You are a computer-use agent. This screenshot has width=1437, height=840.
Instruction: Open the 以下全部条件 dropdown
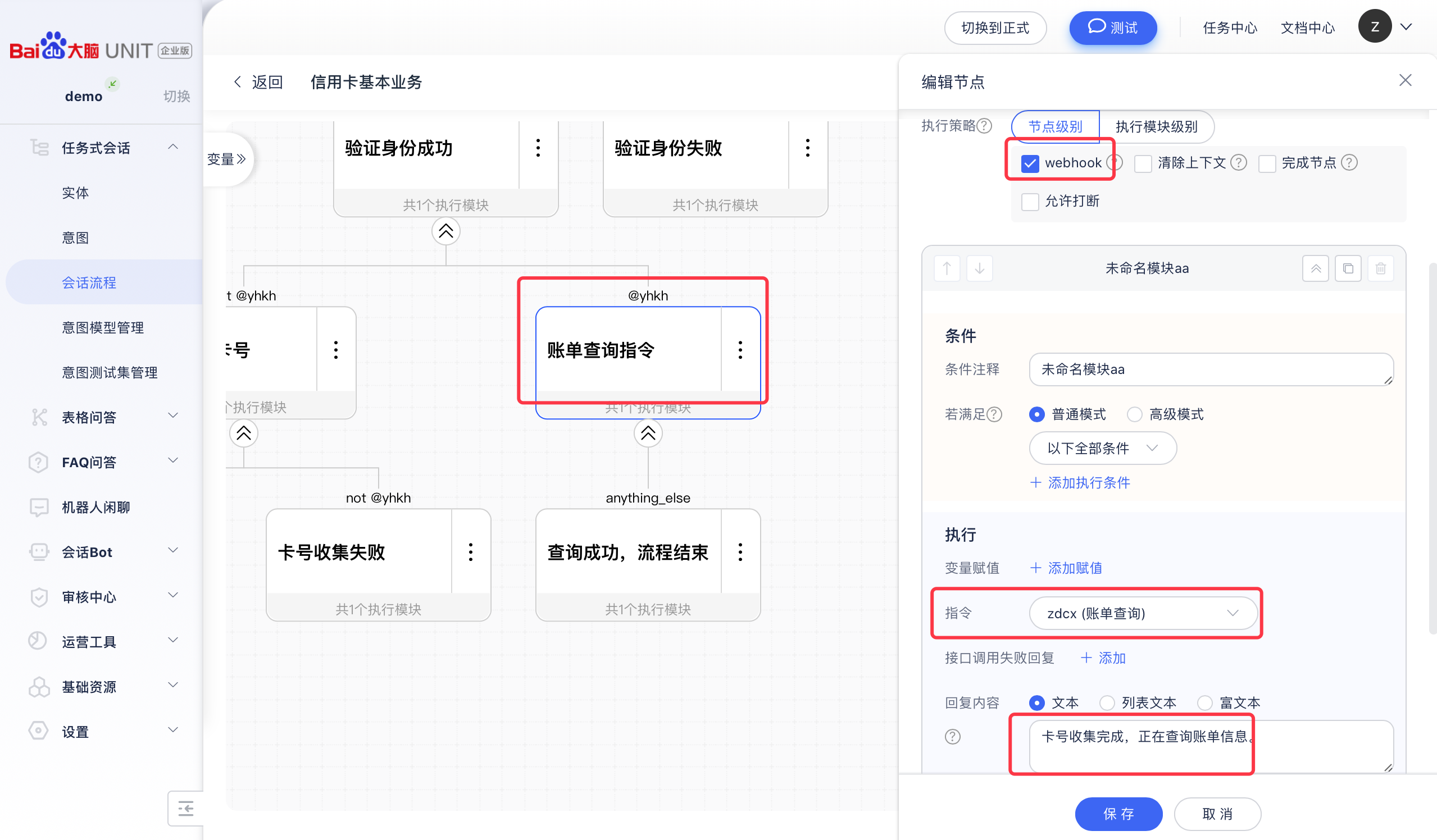click(1102, 449)
